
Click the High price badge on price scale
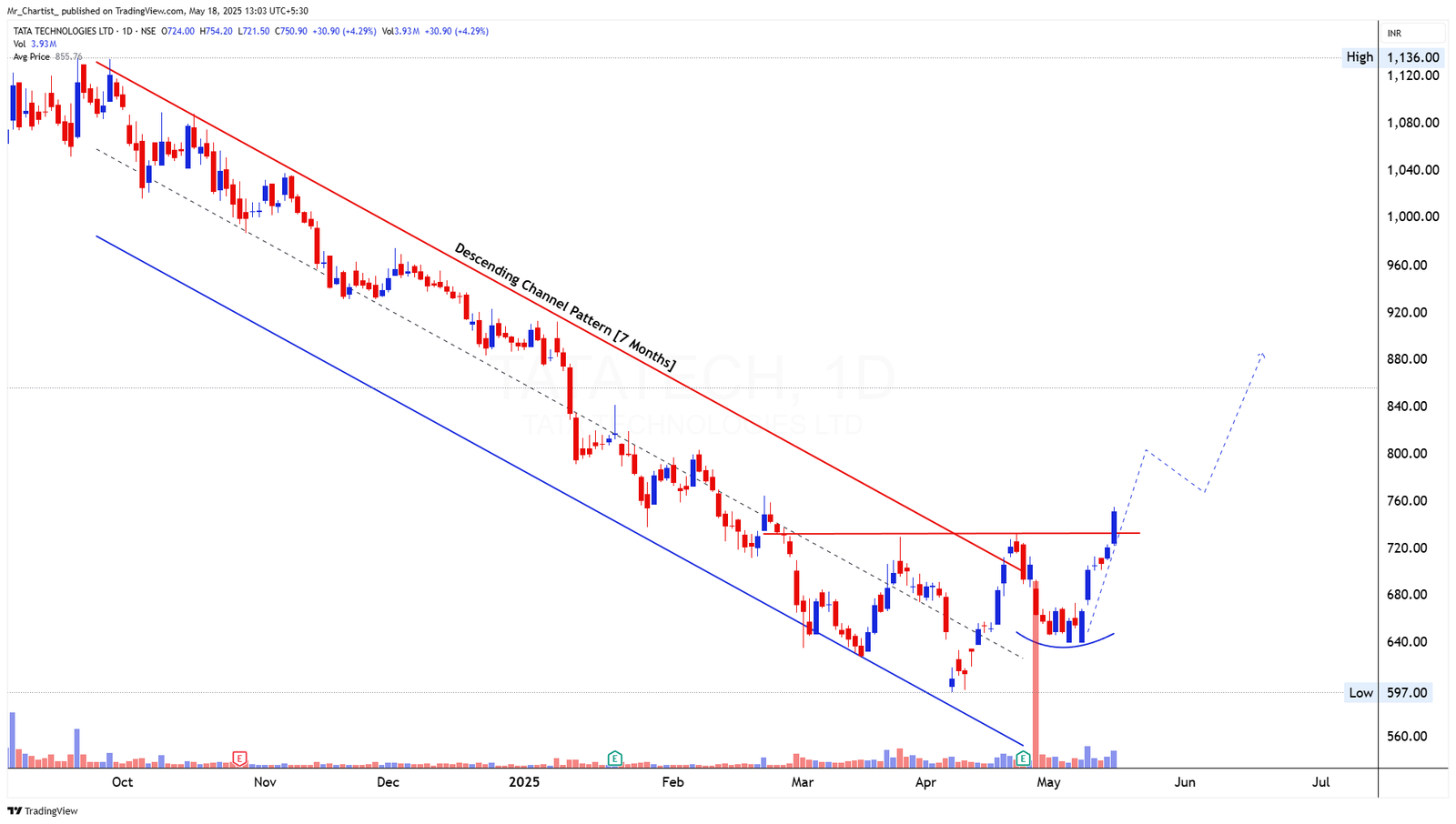(x=1360, y=56)
